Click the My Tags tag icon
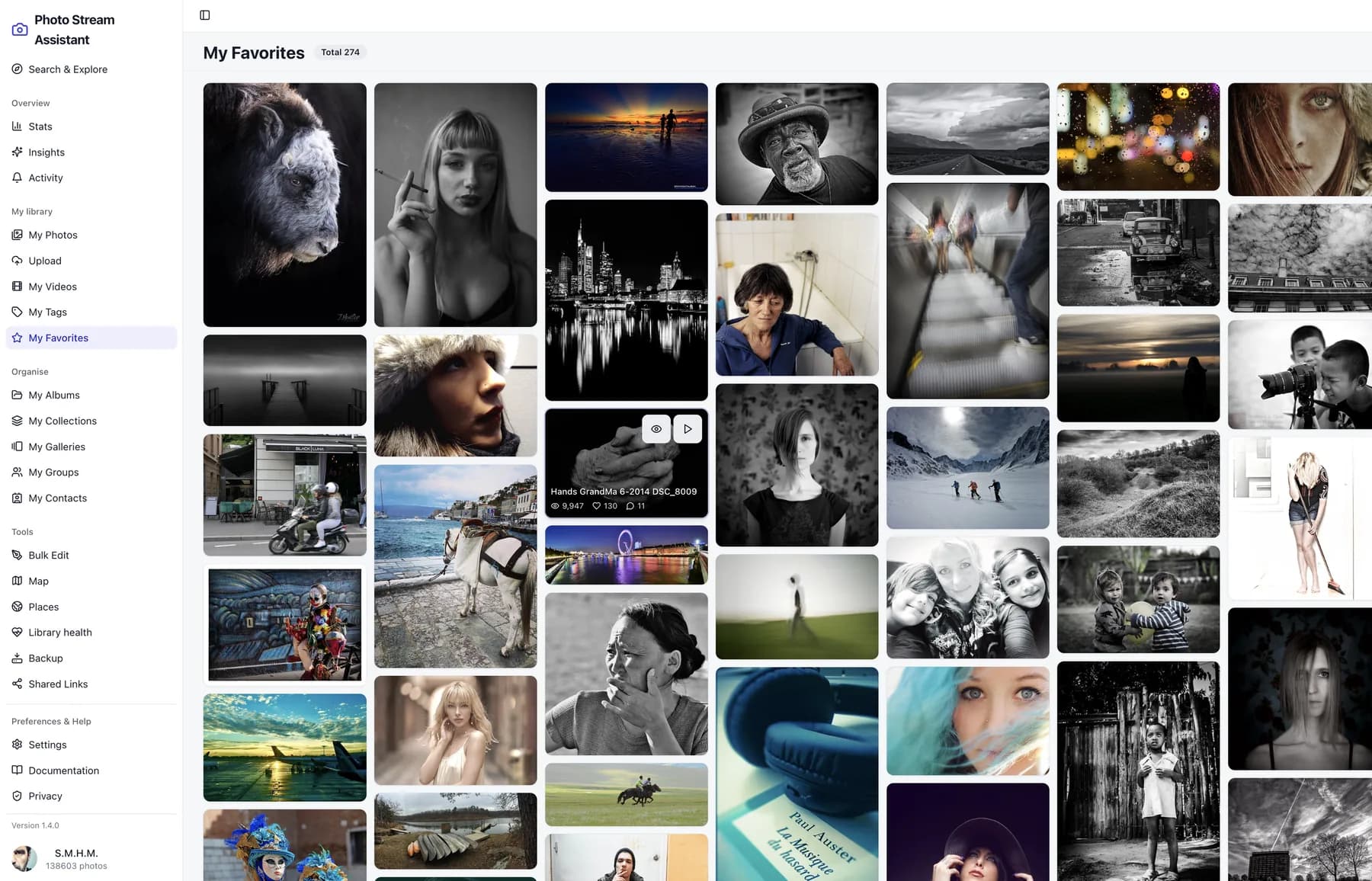 click(x=17, y=312)
